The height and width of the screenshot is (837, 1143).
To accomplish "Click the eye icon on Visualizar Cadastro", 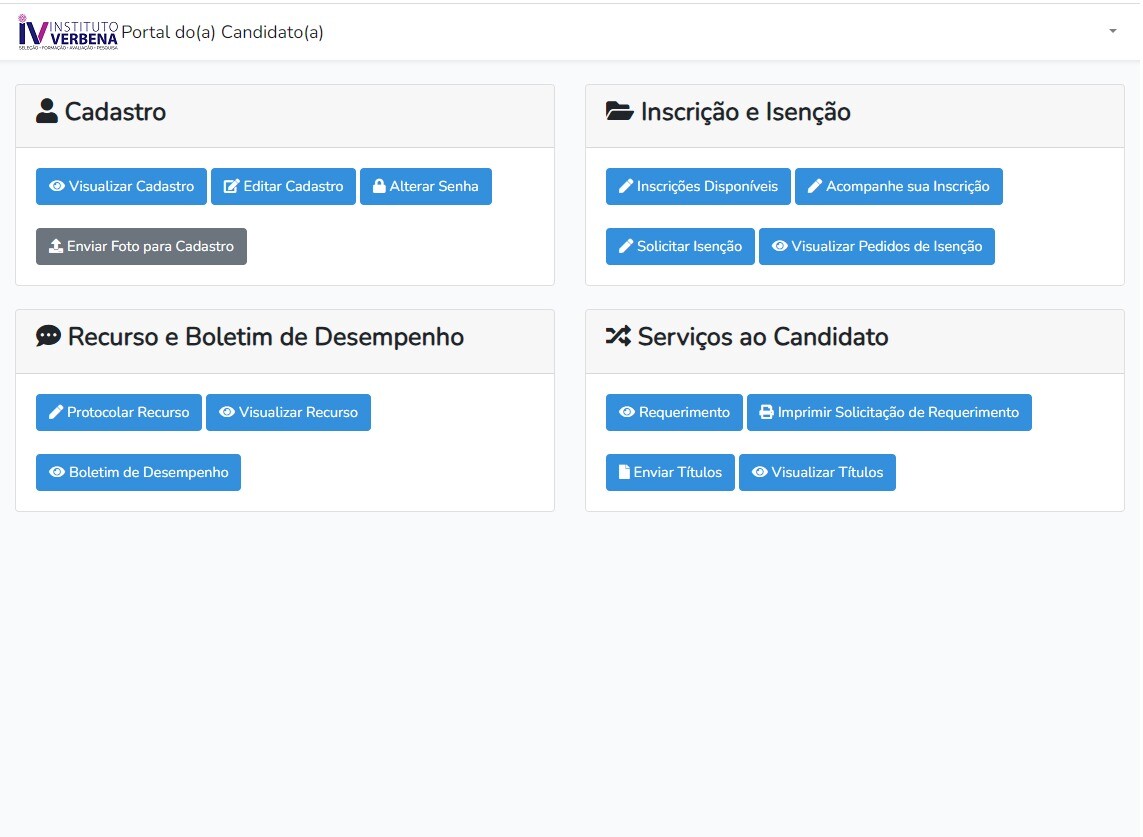I will click(57, 186).
